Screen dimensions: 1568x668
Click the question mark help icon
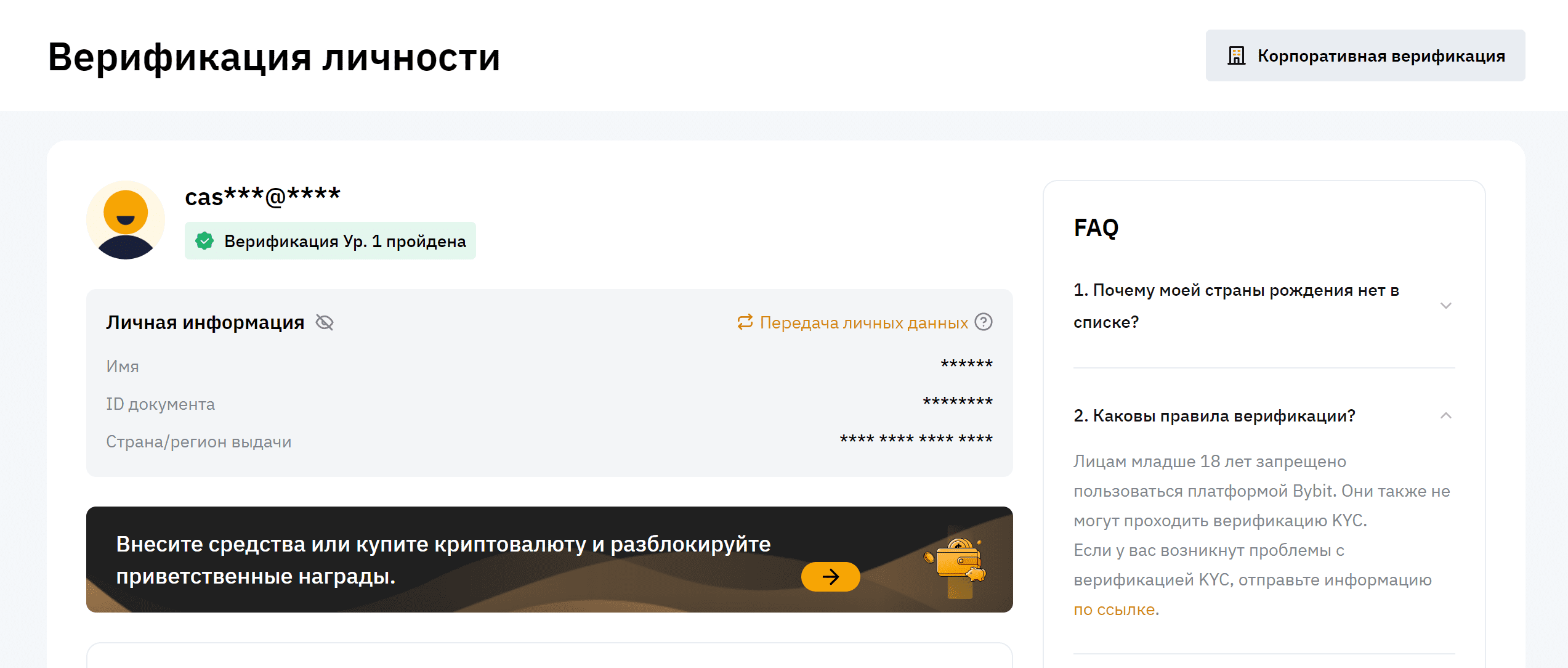coord(984,322)
